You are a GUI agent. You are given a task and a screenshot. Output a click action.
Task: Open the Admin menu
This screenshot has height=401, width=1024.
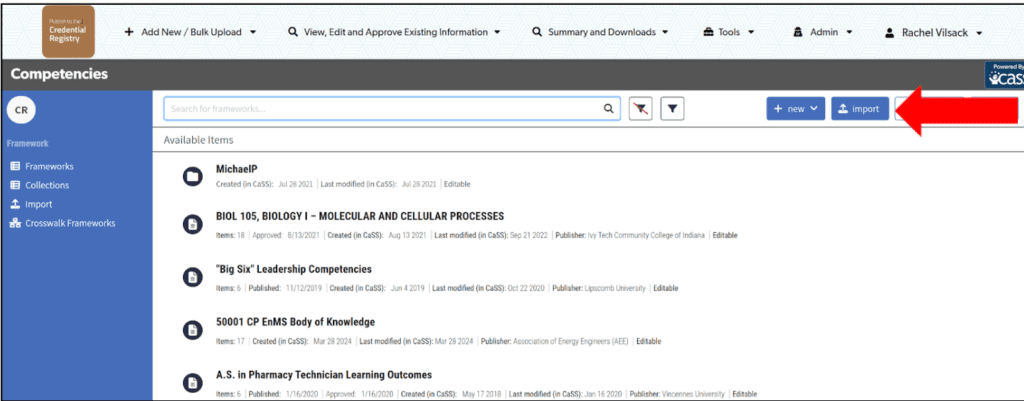823,32
